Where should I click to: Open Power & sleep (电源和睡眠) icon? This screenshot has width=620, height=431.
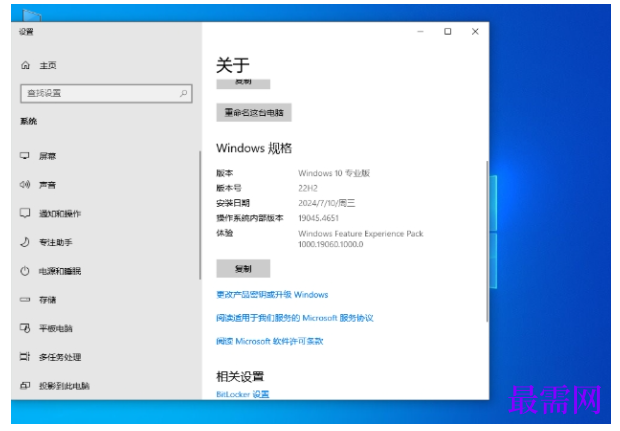click(25, 271)
